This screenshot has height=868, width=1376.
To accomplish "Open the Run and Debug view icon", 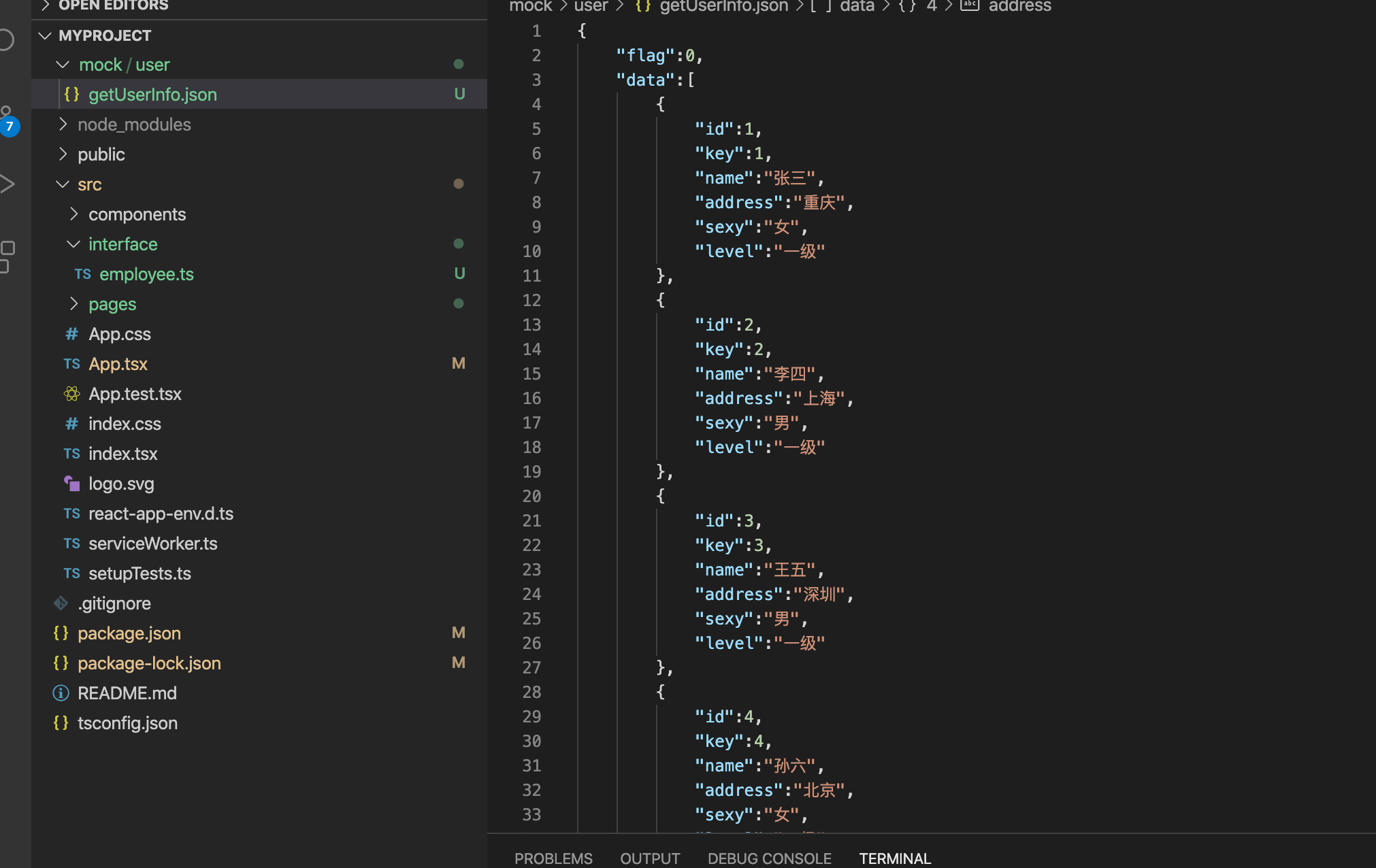I will [x=7, y=184].
